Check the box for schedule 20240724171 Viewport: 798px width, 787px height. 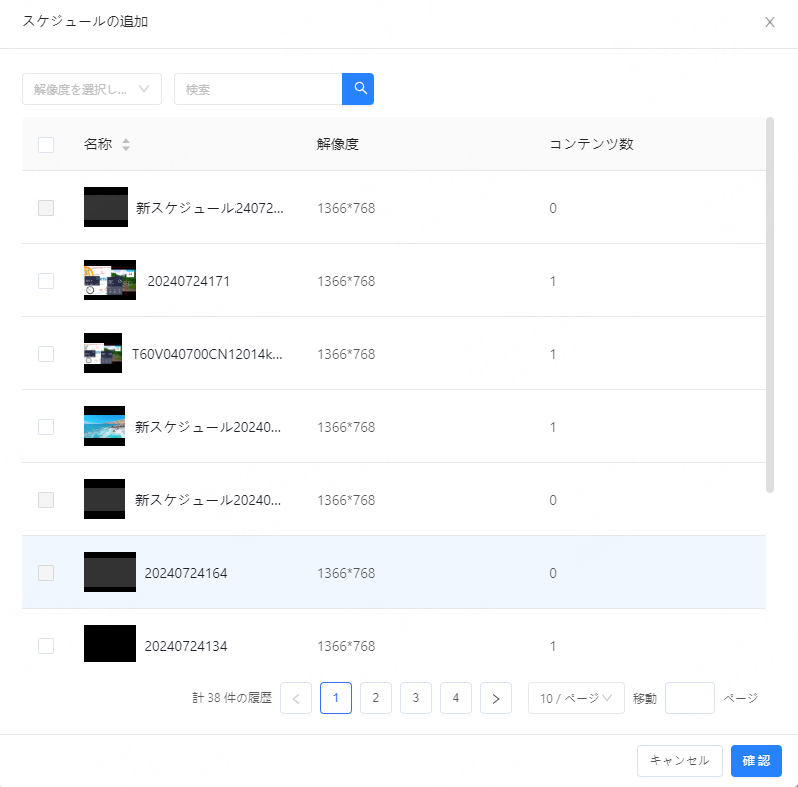pos(46,281)
